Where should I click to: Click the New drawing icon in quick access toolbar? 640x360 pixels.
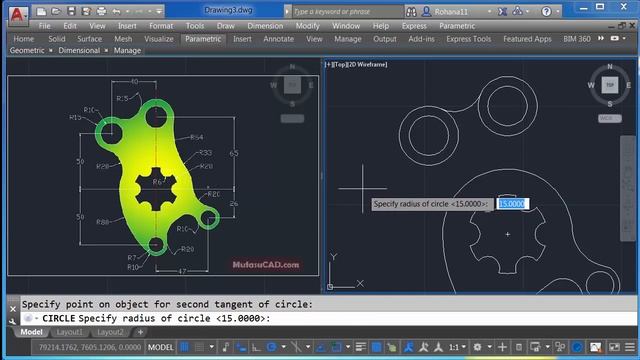[x=41, y=11]
